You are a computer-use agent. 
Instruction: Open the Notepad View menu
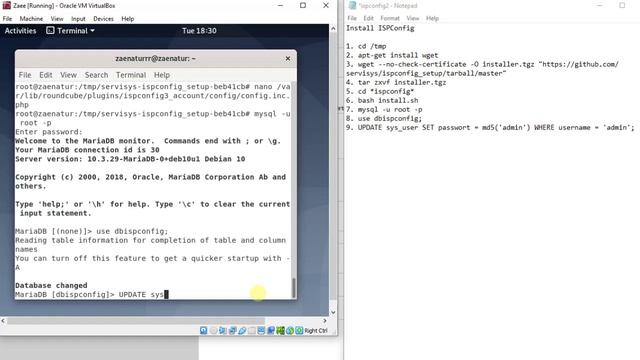coord(413,18)
